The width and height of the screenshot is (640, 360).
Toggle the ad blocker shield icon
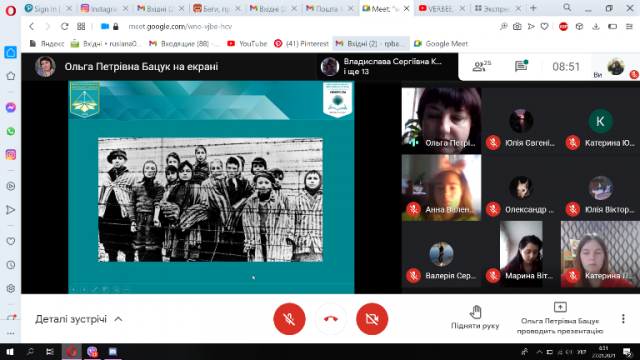(563, 27)
